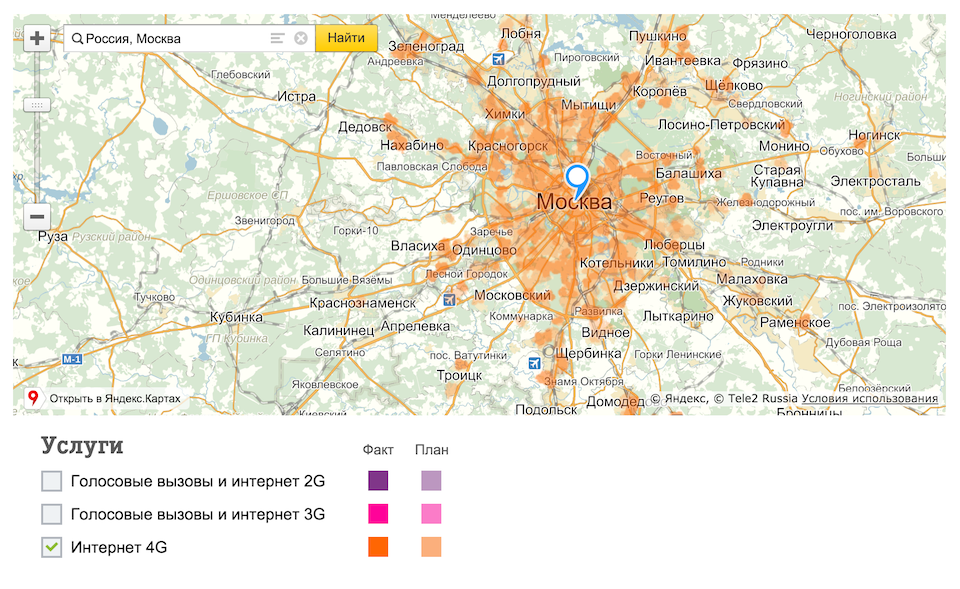Zoom in with the plus button
960x589 pixels.
[x=37, y=38]
